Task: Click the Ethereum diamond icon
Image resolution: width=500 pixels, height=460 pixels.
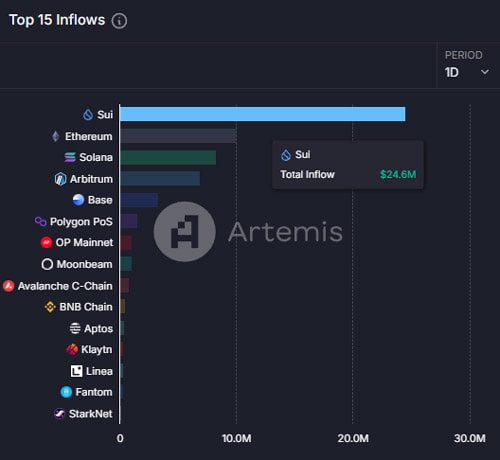Action: (x=56, y=136)
